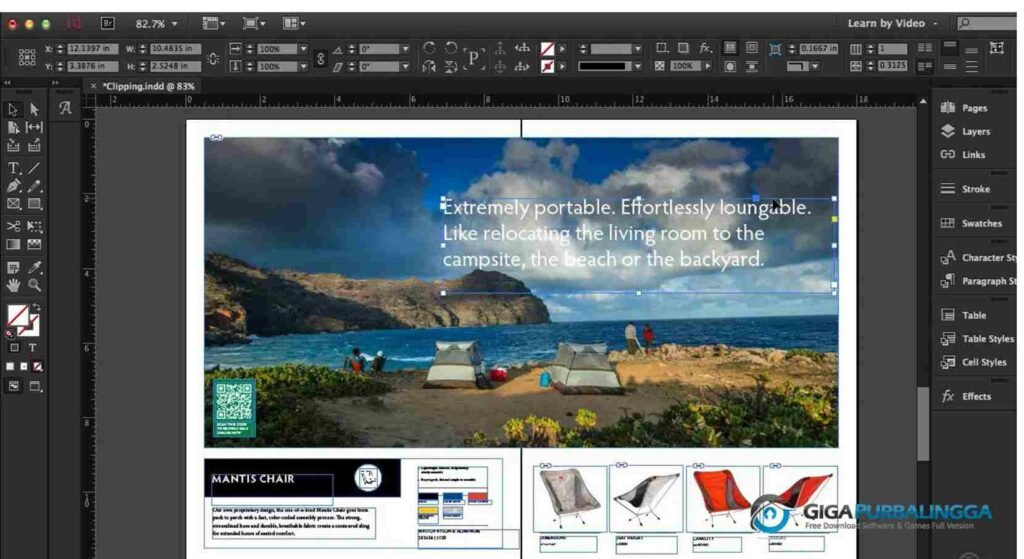
Task: Select the Type tool
Action: (x=13, y=168)
